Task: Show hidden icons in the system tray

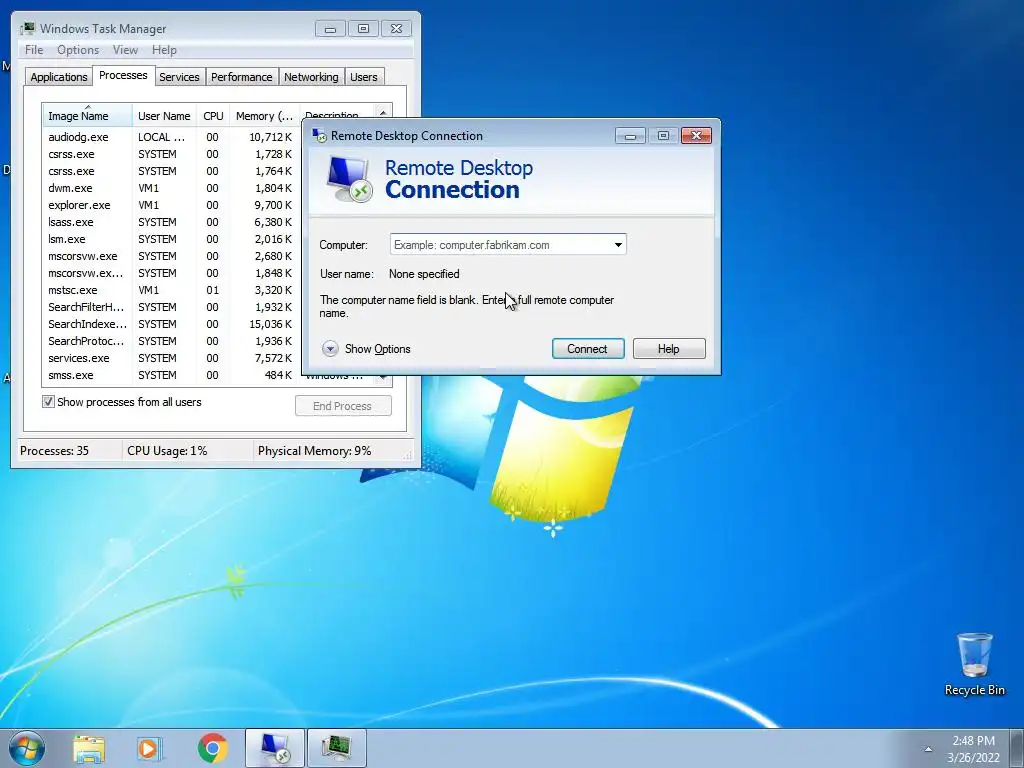Action: (x=928, y=749)
